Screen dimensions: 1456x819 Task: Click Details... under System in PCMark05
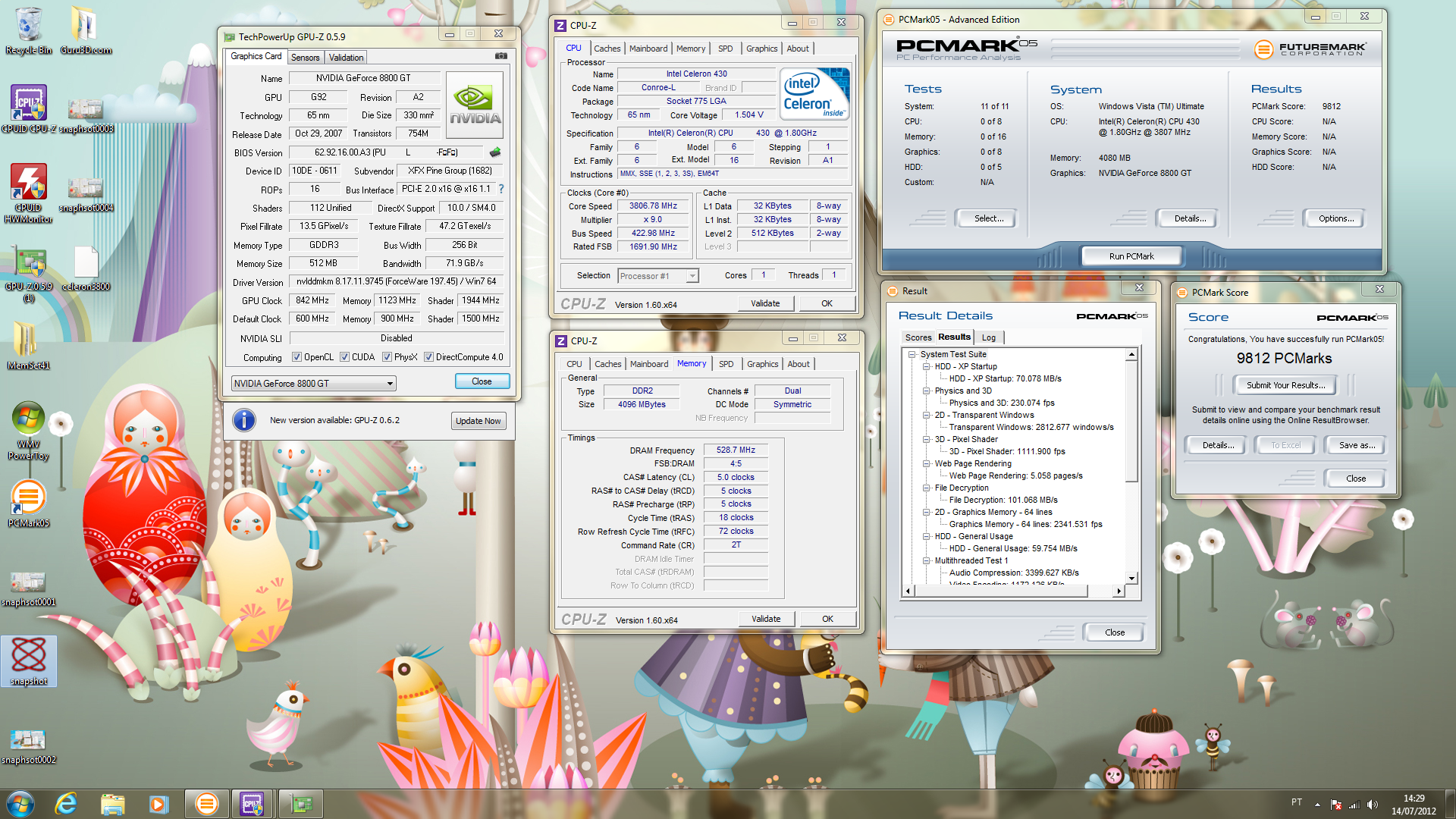tap(1190, 218)
